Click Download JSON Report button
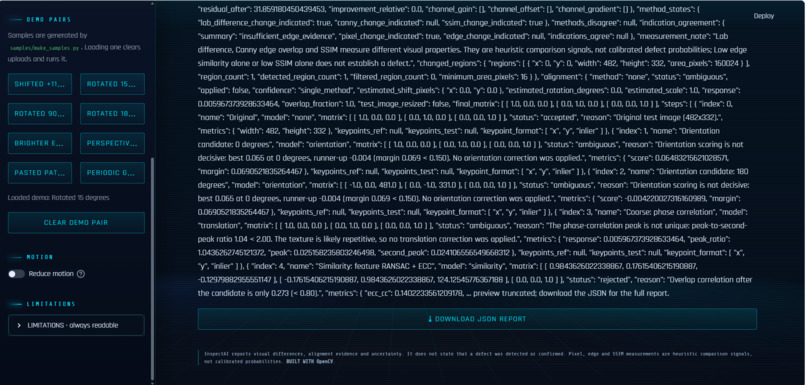 (x=477, y=319)
